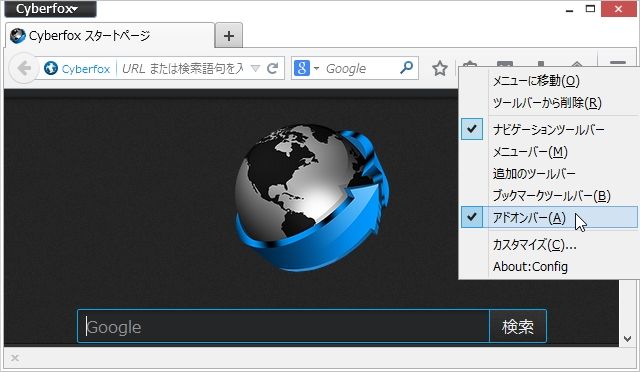Maximize the Cyberfox window

[x=590, y=9]
